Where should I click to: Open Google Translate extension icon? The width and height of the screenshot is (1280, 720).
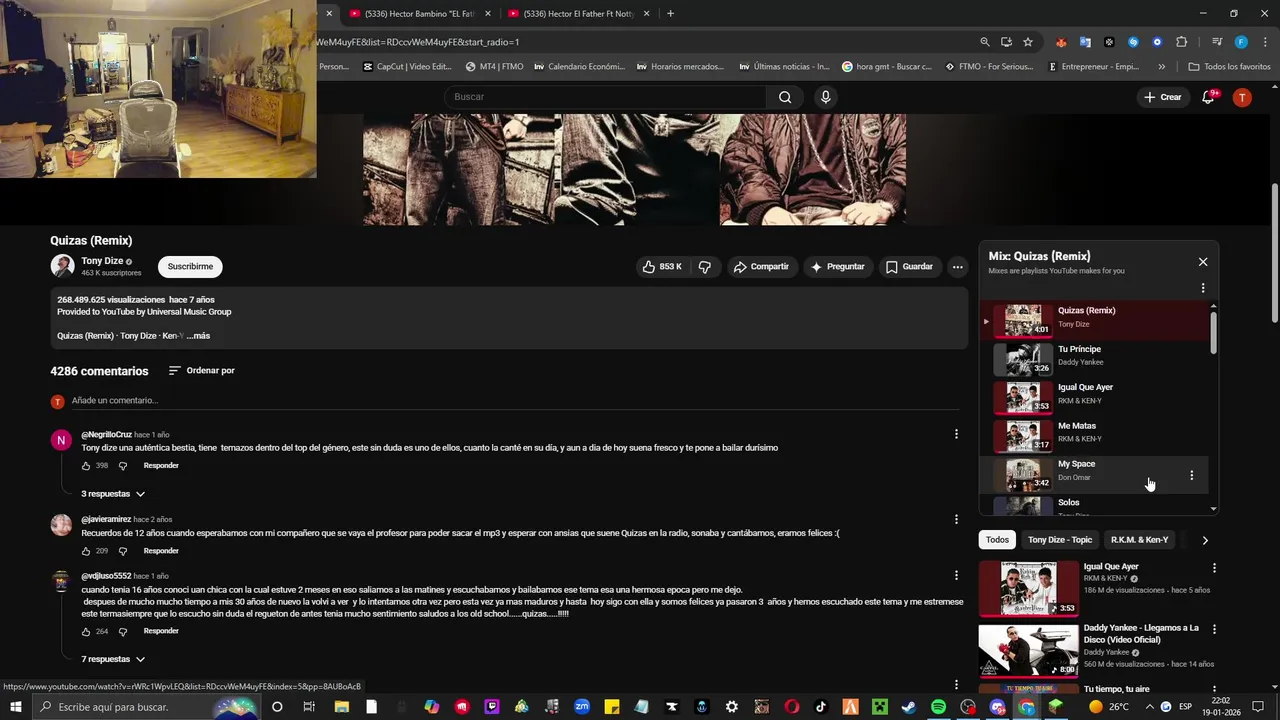(1085, 42)
